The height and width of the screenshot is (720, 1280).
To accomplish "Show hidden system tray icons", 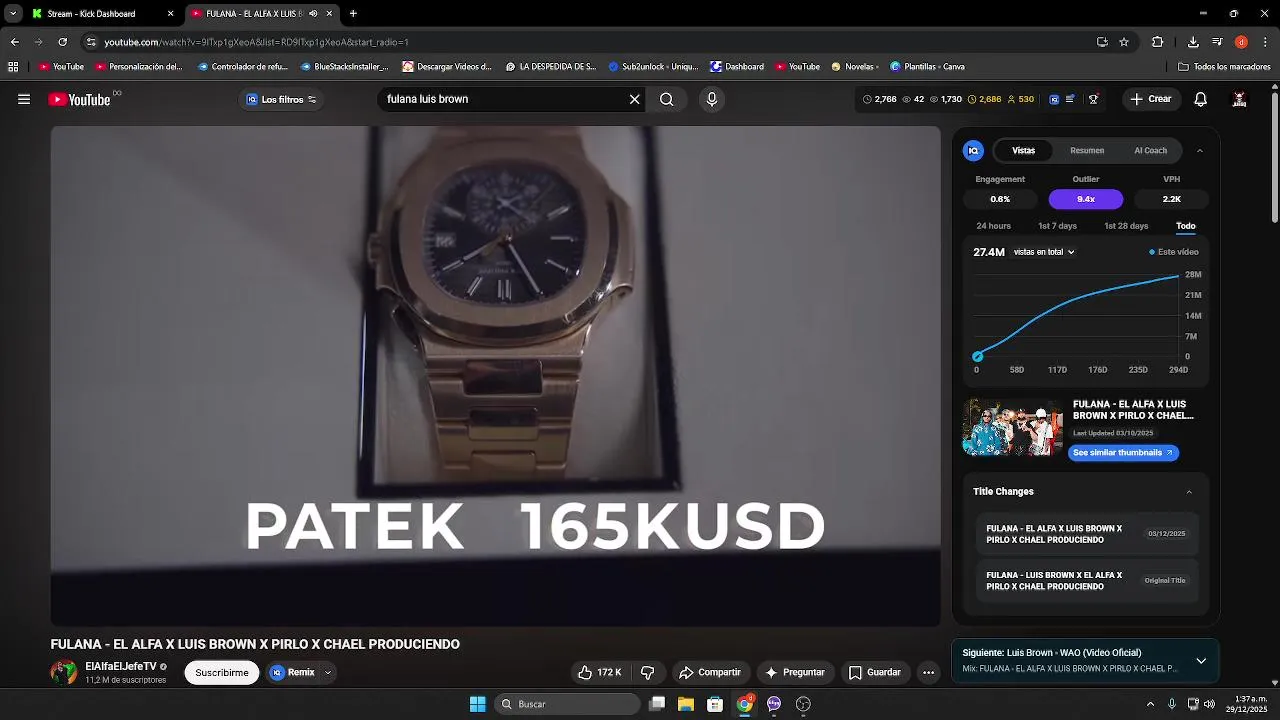I will [1150, 704].
